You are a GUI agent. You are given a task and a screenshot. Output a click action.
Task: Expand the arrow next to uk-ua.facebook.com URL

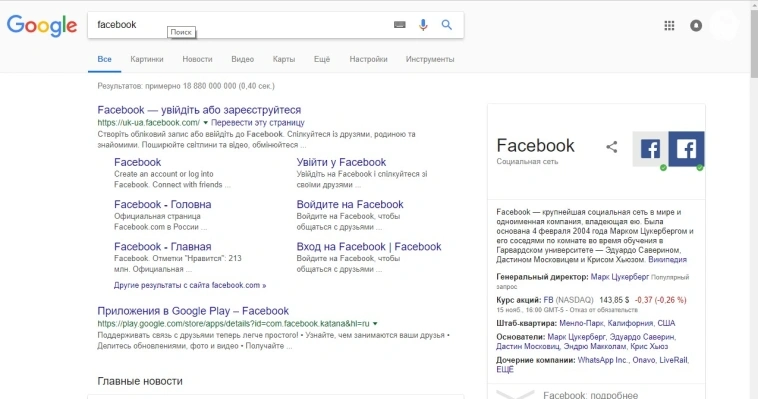tap(205, 123)
